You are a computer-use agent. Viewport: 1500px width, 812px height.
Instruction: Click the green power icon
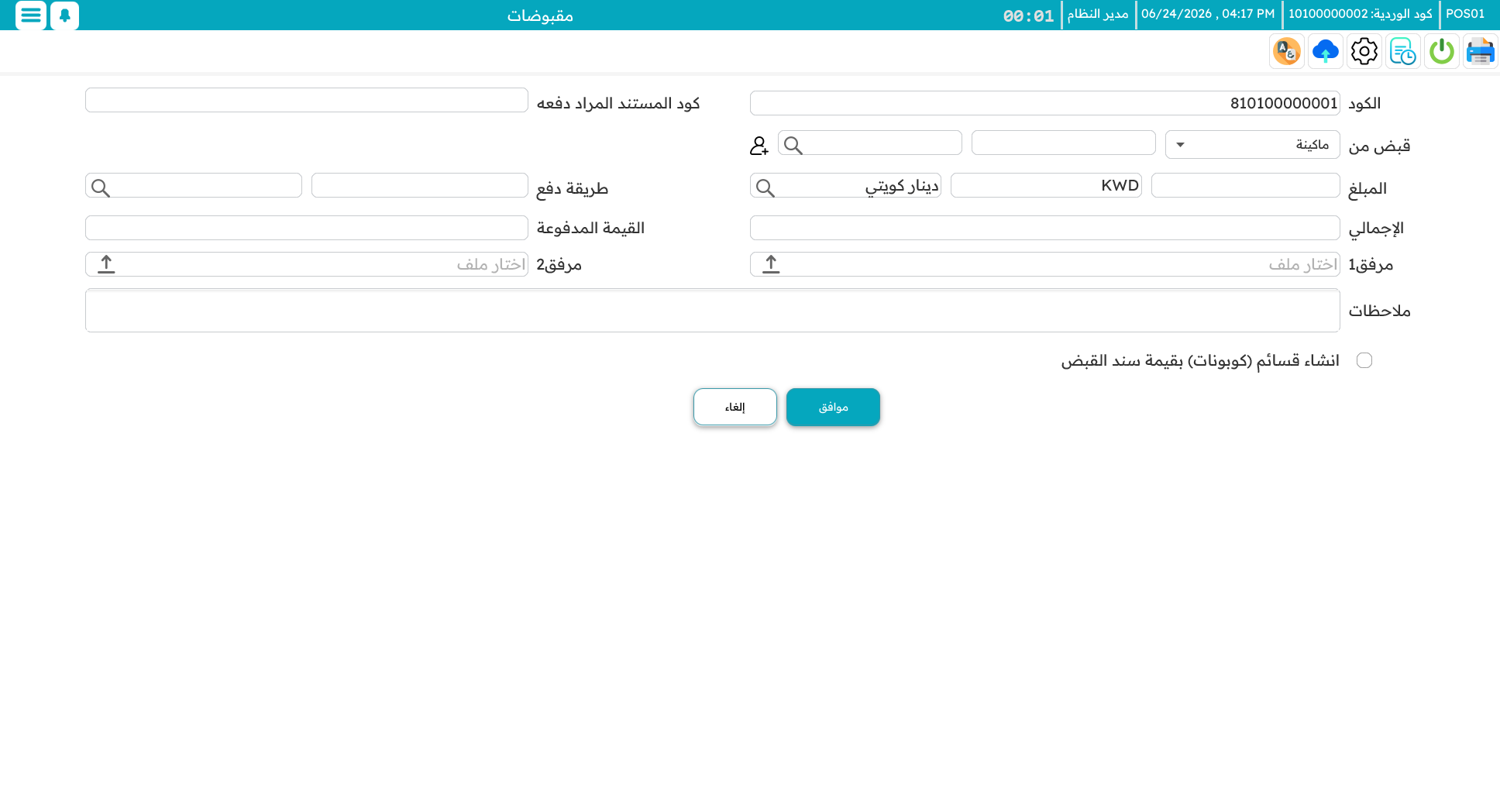coord(1441,52)
